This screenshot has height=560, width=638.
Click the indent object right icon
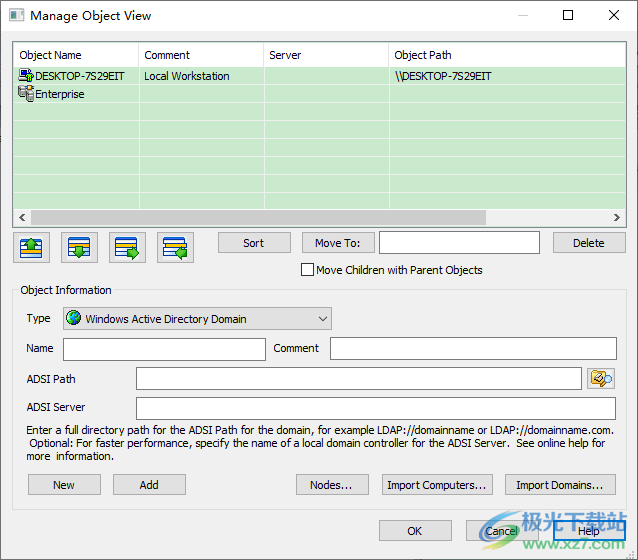(127, 247)
